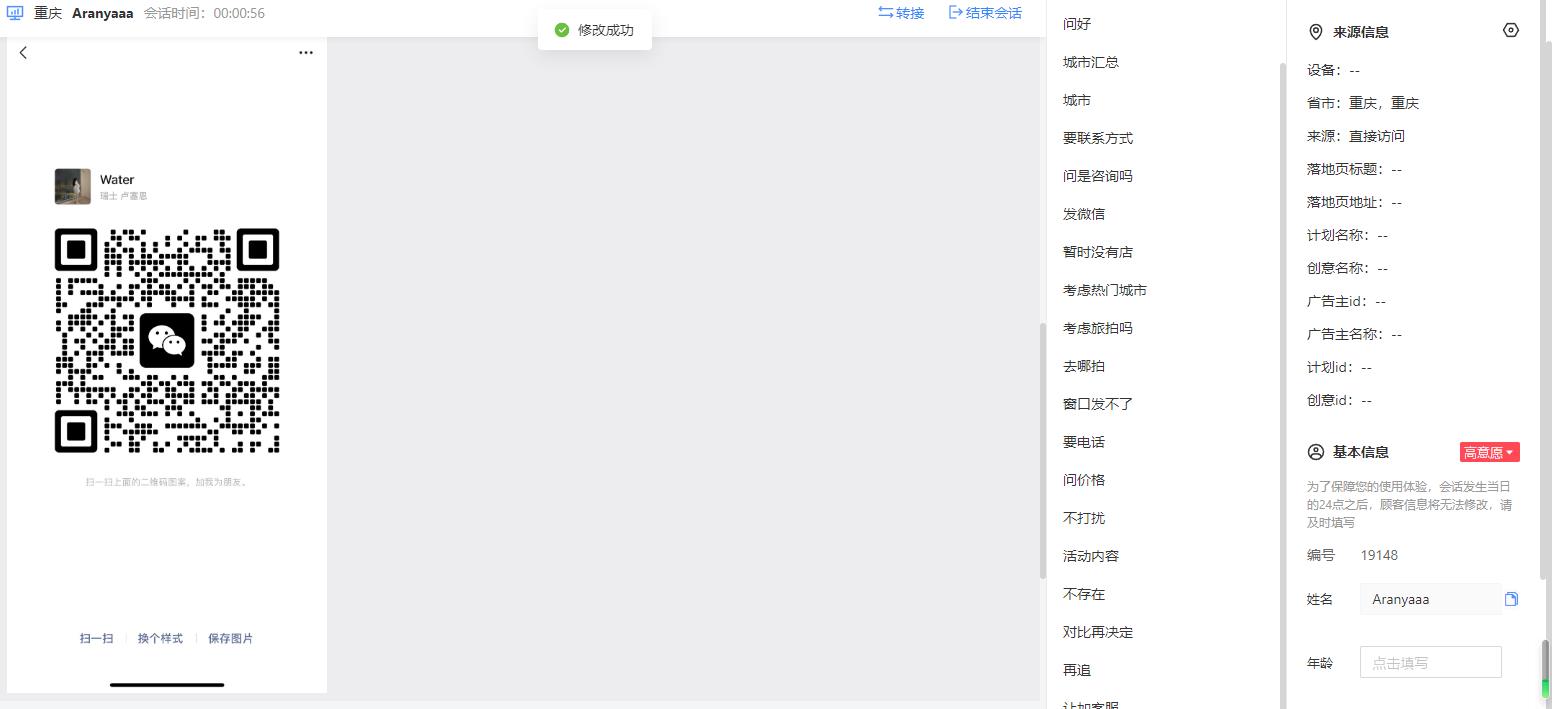Select the 再追 quick reply
This screenshot has width=1552, height=709.
point(1077,670)
